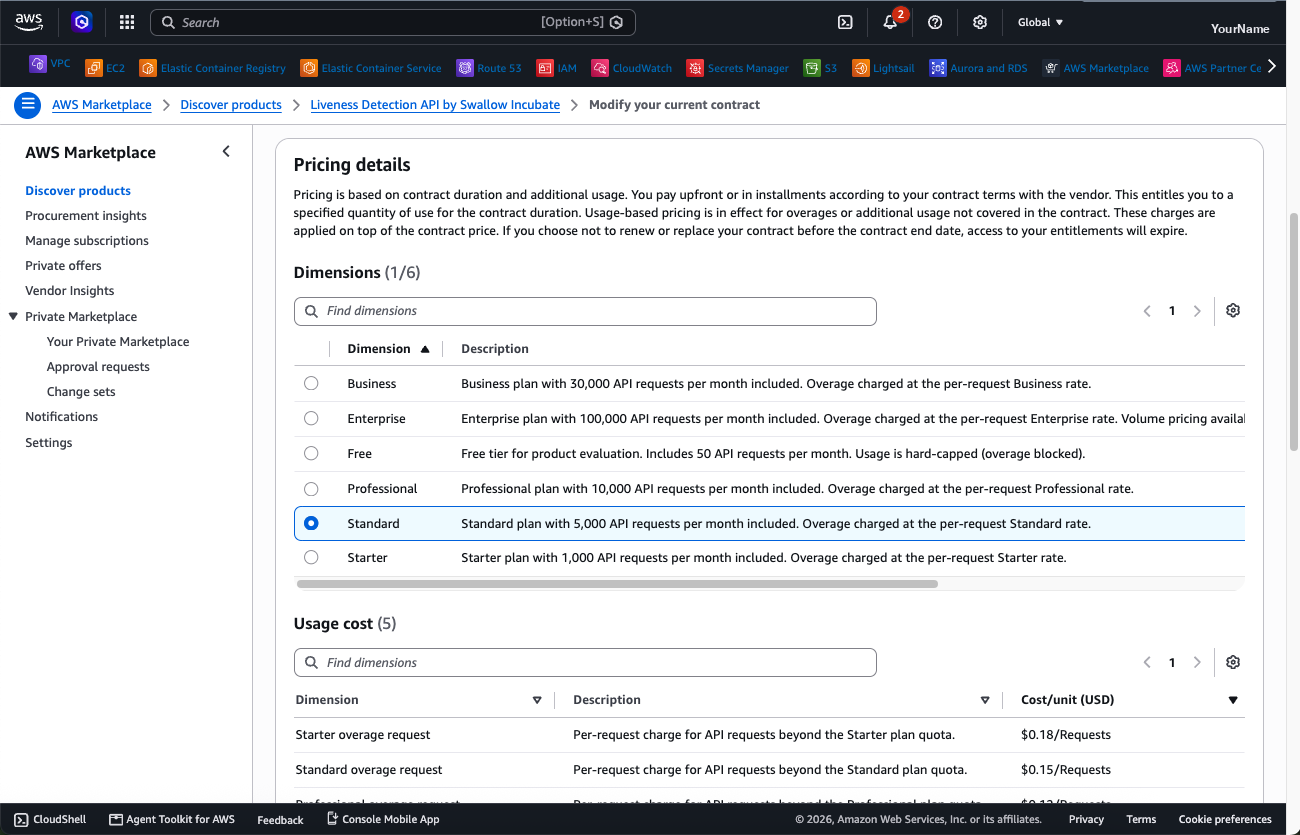Viewport: 1300px width, 835px height.
Task: Select the Standard dimension radio button
Action: tap(311, 524)
